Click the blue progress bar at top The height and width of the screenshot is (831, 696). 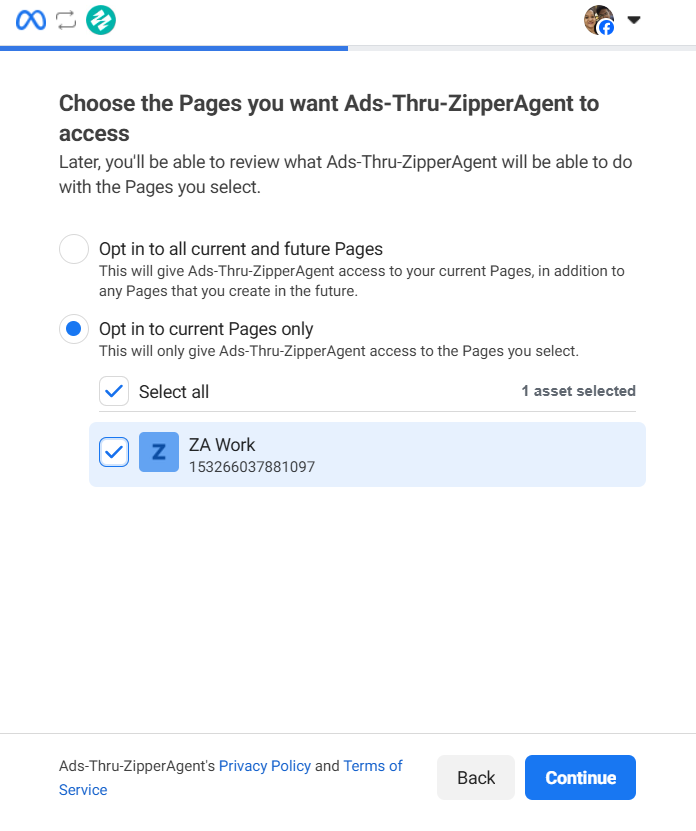174,47
